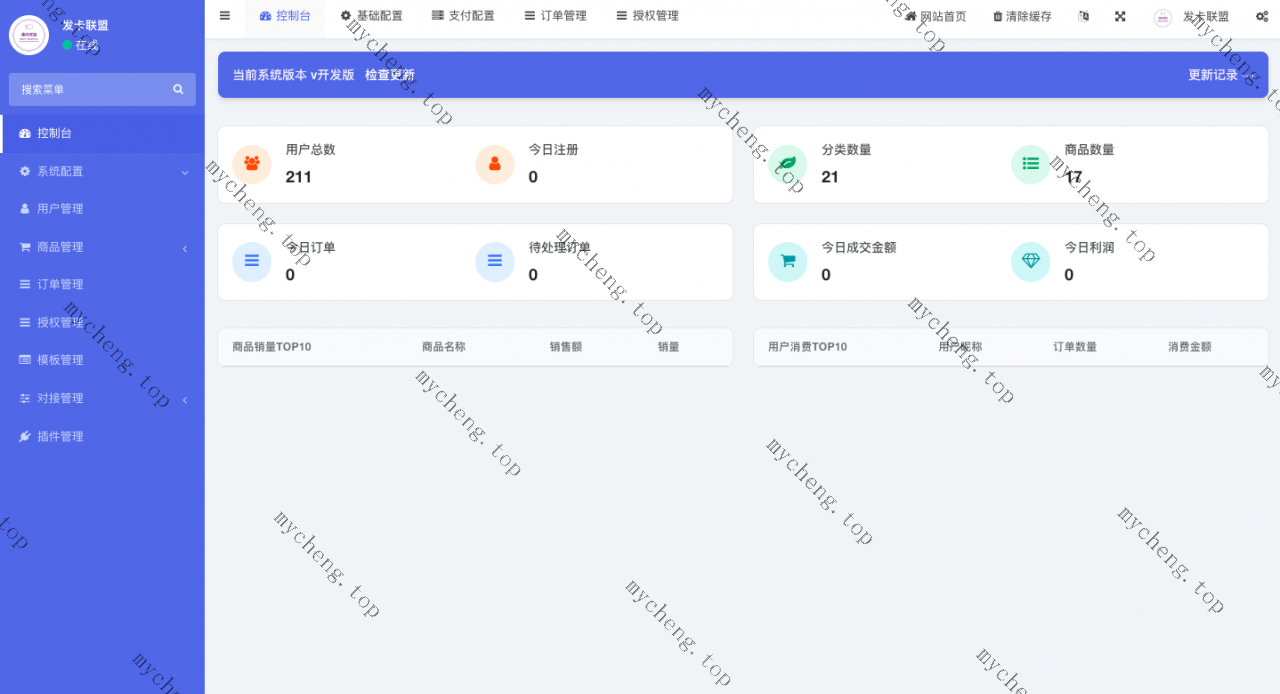Open 订单管理 in the sidebar
The image size is (1280, 694).
[x=102, y=284]
